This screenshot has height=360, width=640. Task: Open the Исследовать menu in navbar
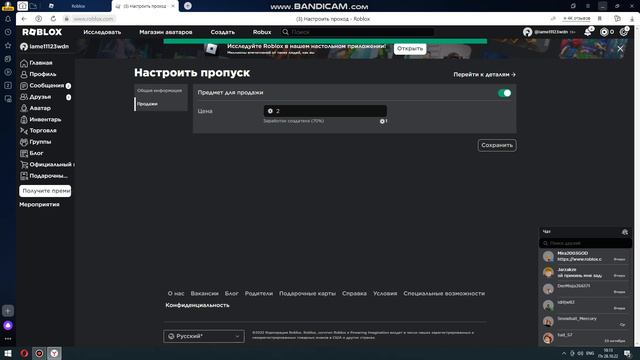tap(102, 32)
